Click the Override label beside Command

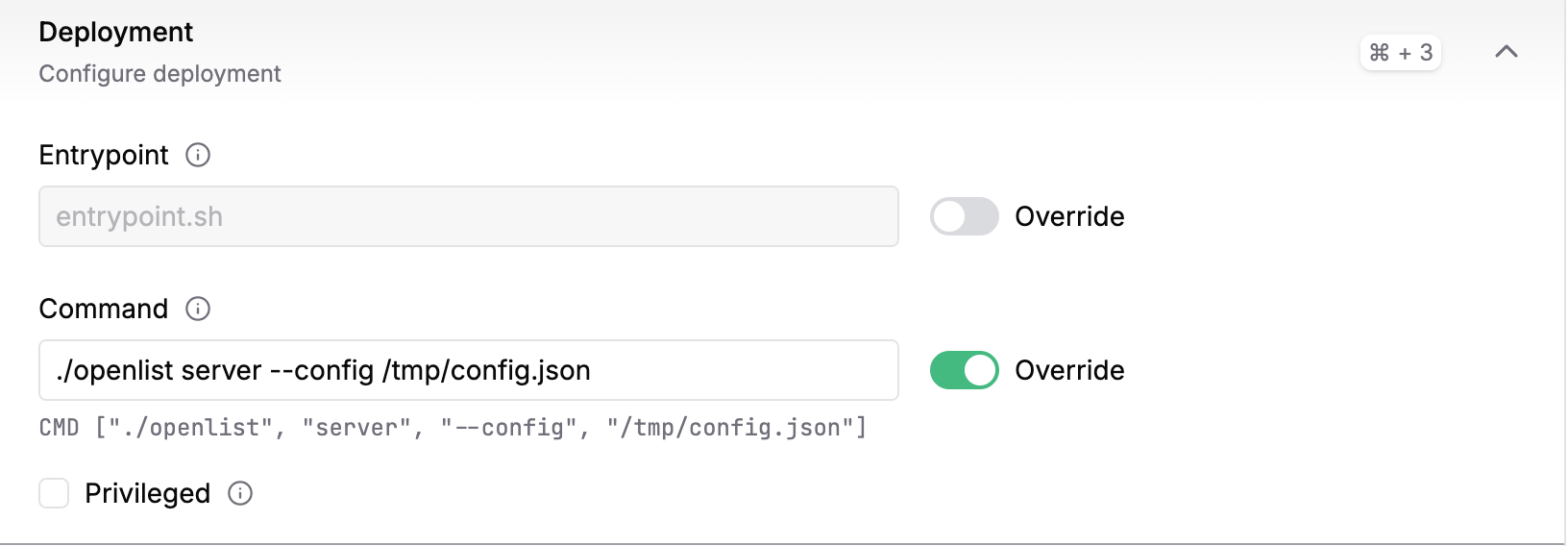point(1069,370)
